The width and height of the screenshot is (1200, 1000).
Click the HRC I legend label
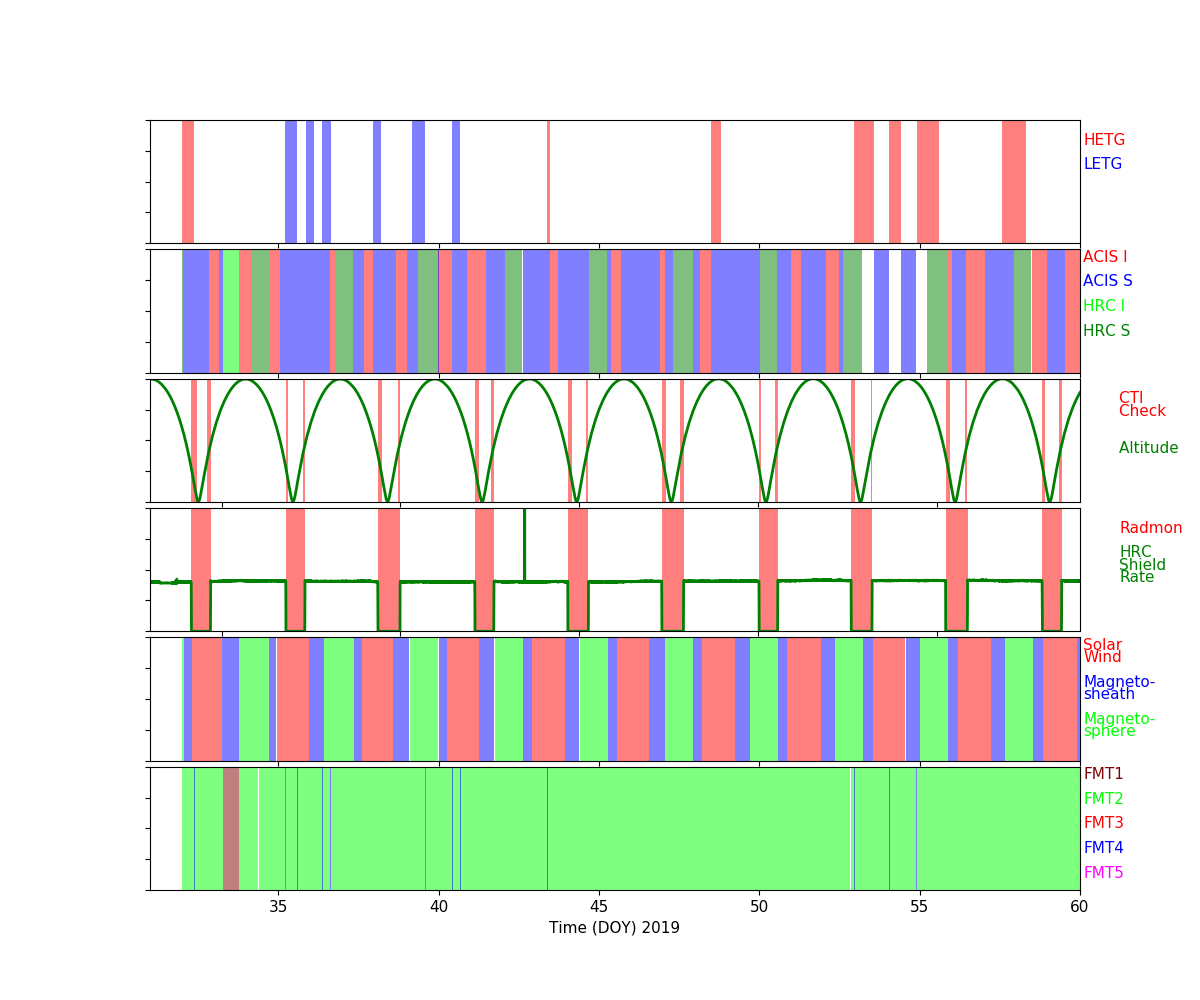point(1104,306)
